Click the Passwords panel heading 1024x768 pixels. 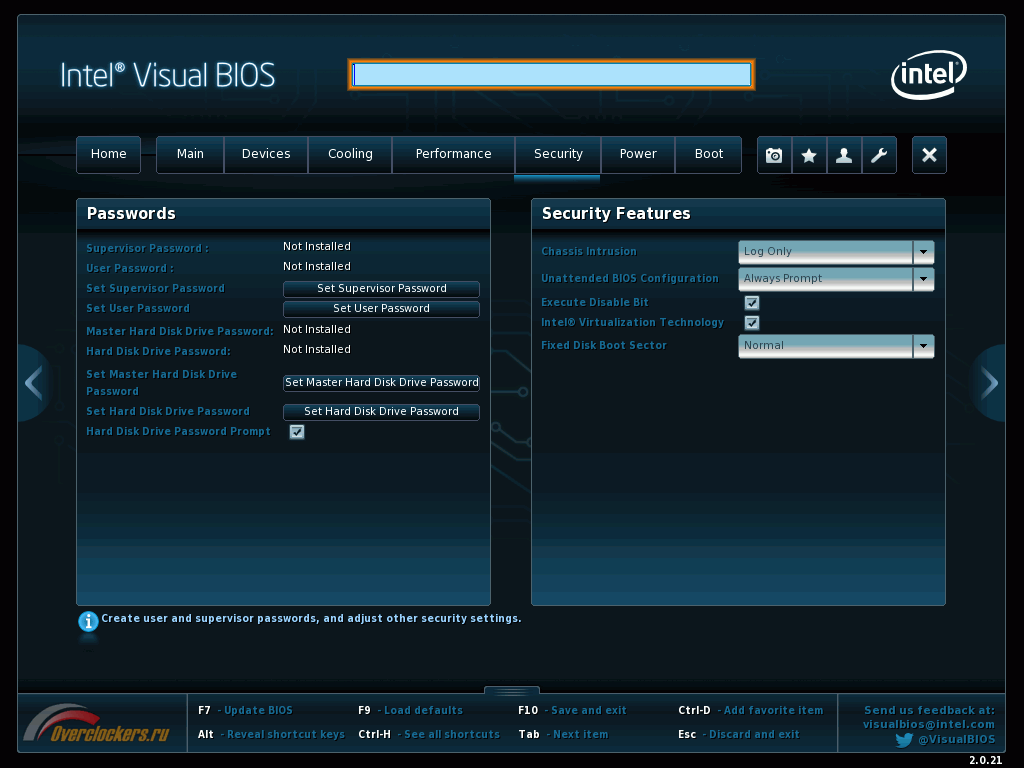[x=131, y=214]
